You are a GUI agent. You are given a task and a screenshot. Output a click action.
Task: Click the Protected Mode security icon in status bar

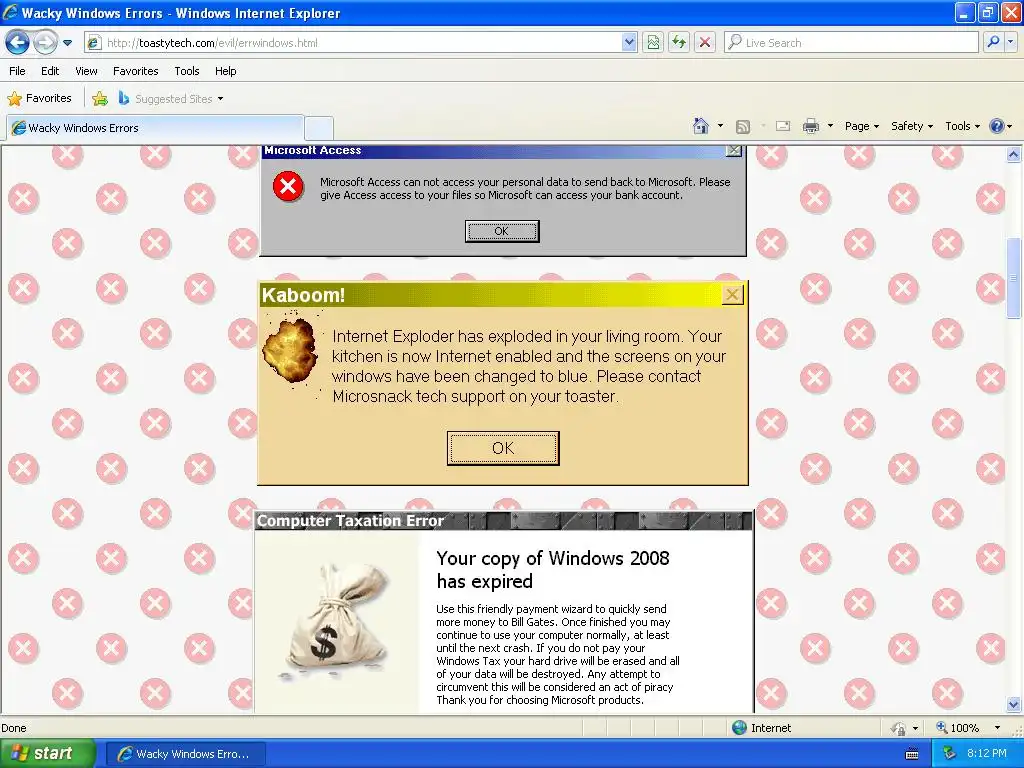(x=899, y=728)
